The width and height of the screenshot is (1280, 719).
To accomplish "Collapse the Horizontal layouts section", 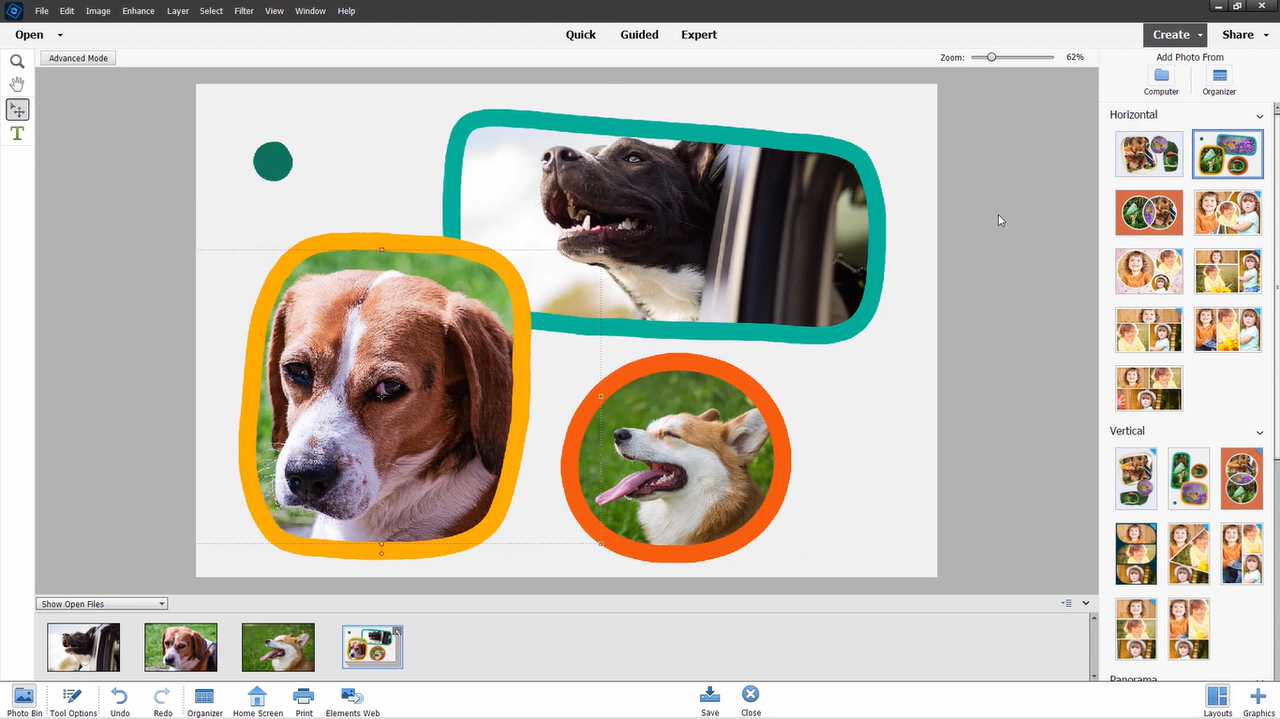I will (1259, 115).
